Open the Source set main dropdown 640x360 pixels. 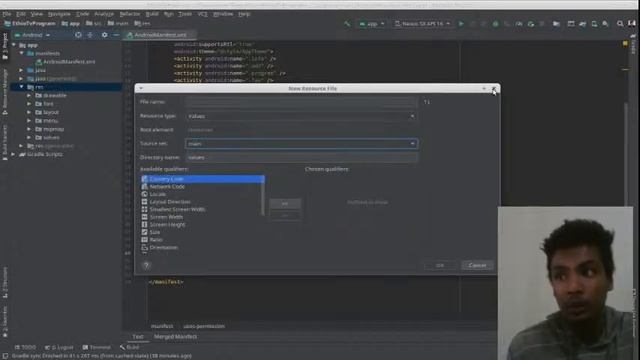coord(301,144)
